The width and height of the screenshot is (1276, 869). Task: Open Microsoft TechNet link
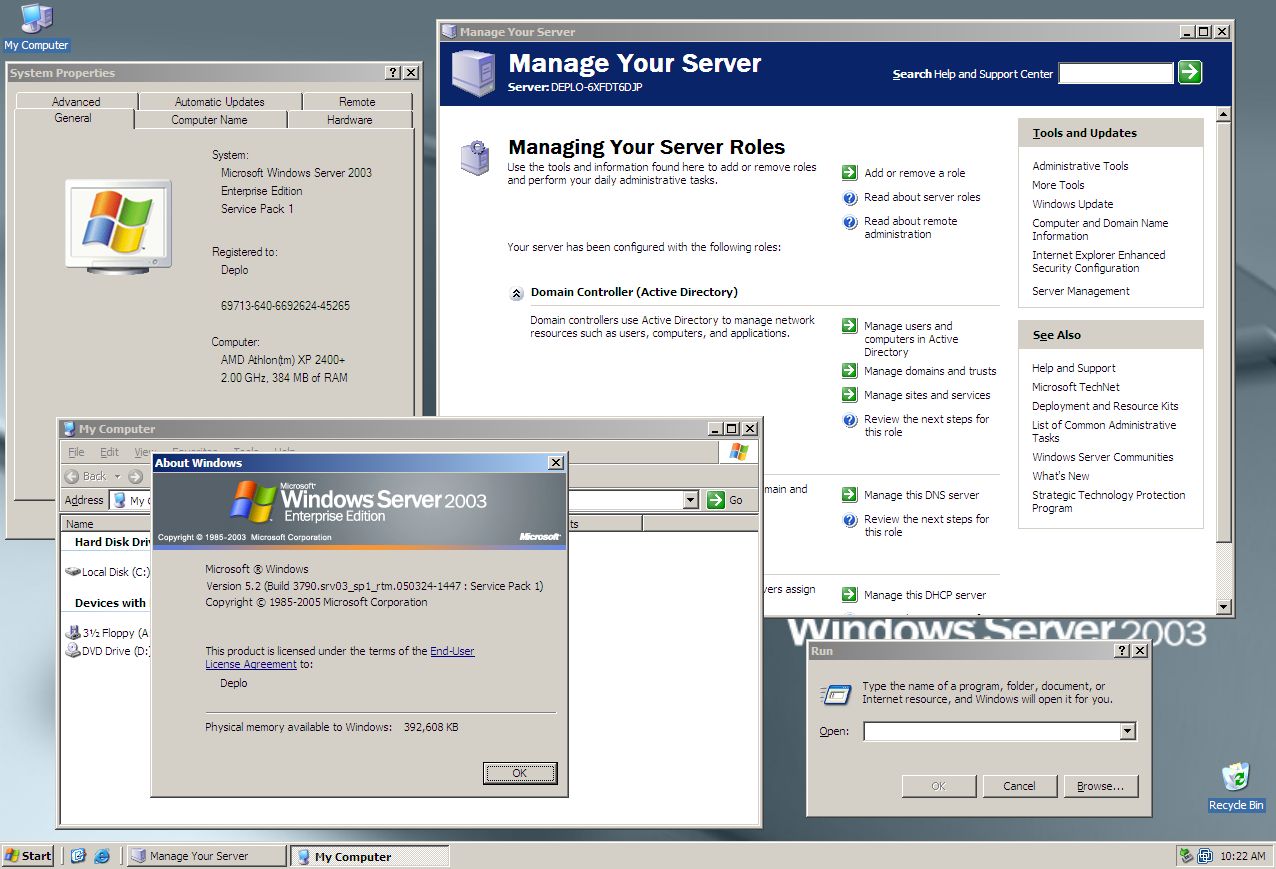[1076, 387]
